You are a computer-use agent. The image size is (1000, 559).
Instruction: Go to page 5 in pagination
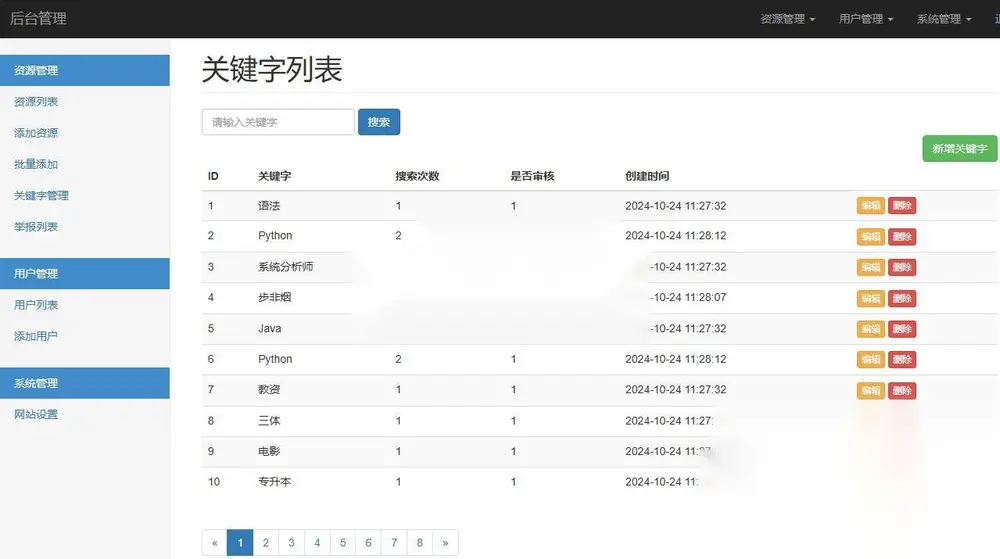point(342,542)
